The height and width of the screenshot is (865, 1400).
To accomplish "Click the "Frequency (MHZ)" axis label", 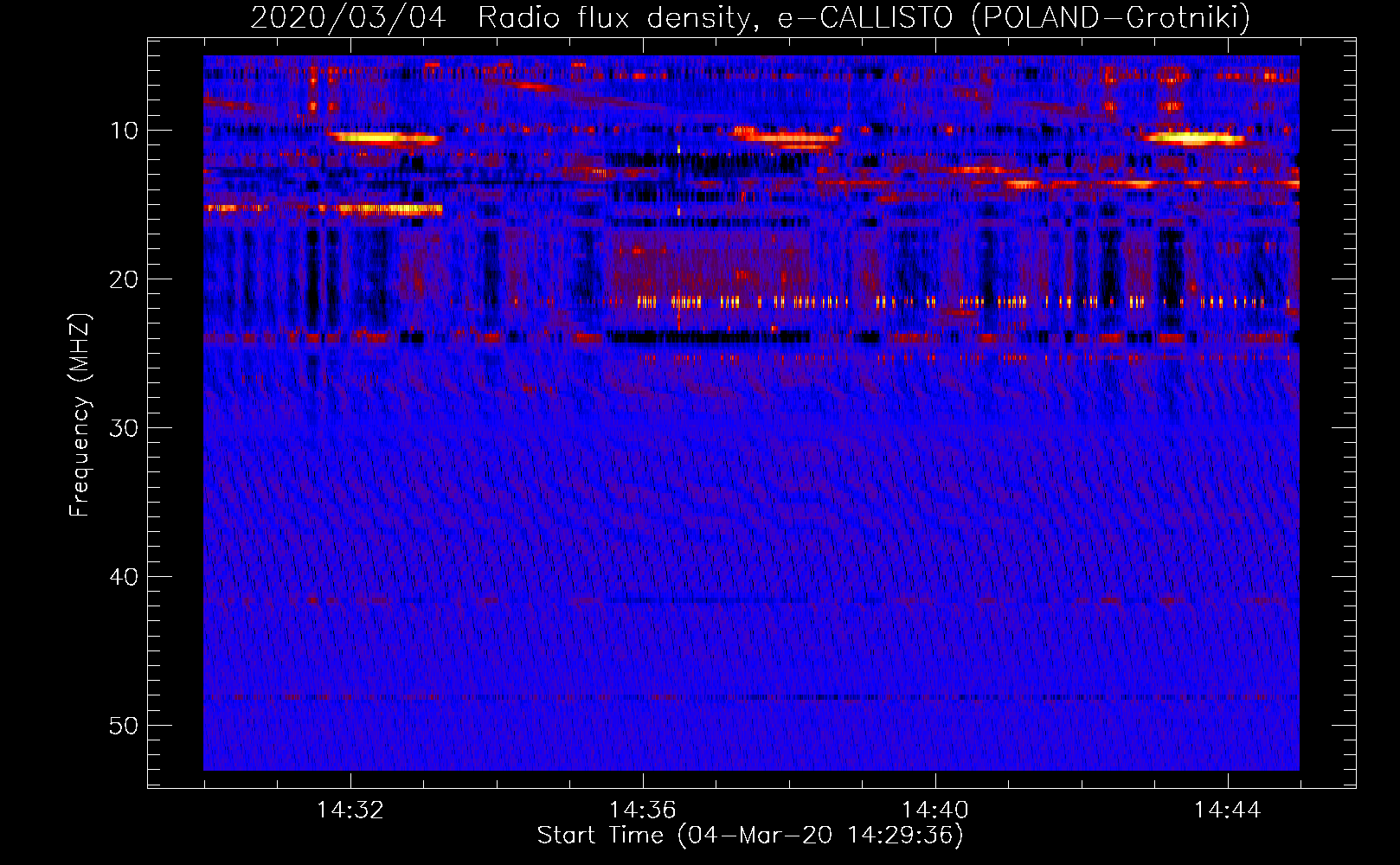I will pyautogui.click(x=79, y=414).
